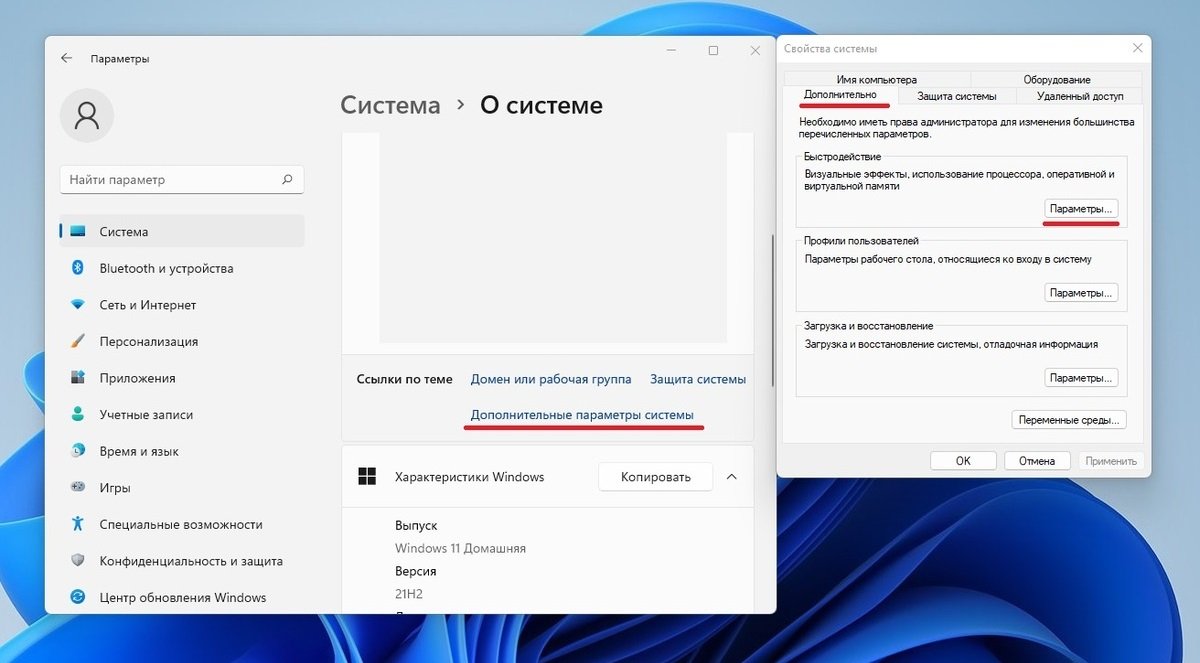
Task: Switch to Удаленный доступ tab
Action: pyautogui.click(x=1080, y=96)
